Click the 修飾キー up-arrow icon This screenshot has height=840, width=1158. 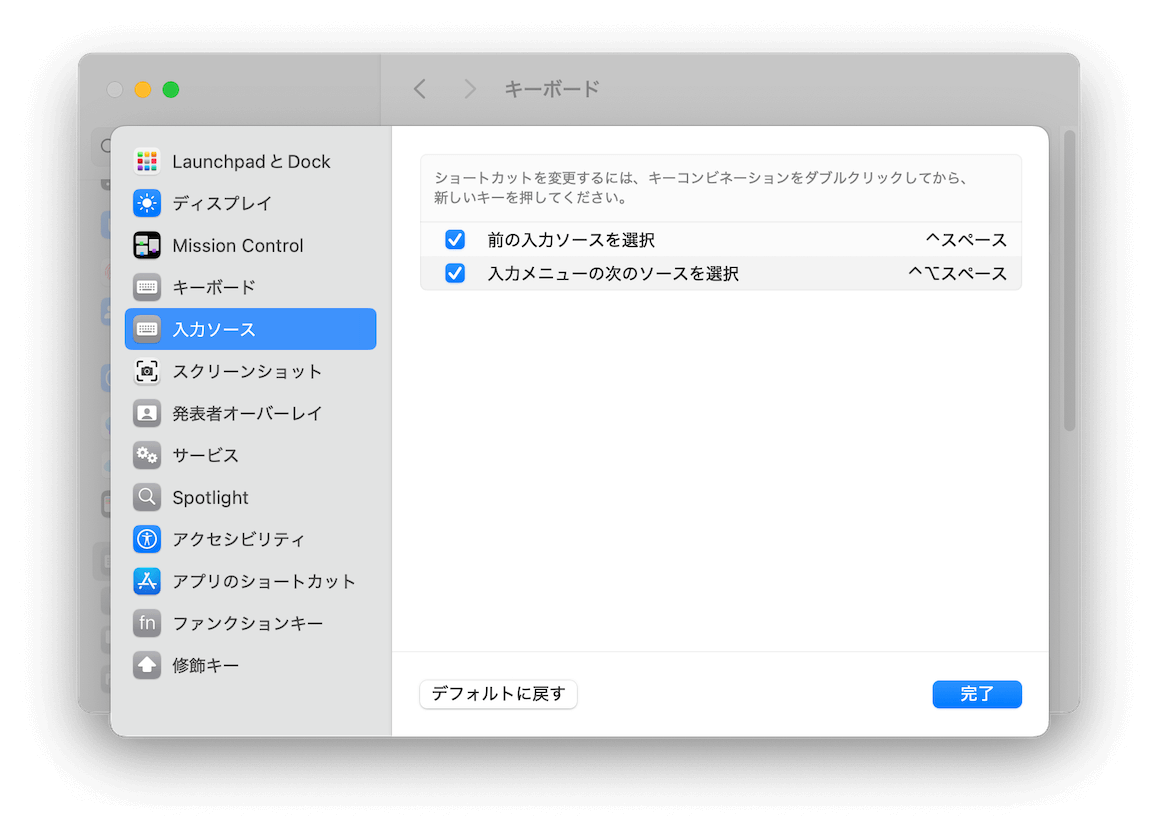(x=147, y=665)
